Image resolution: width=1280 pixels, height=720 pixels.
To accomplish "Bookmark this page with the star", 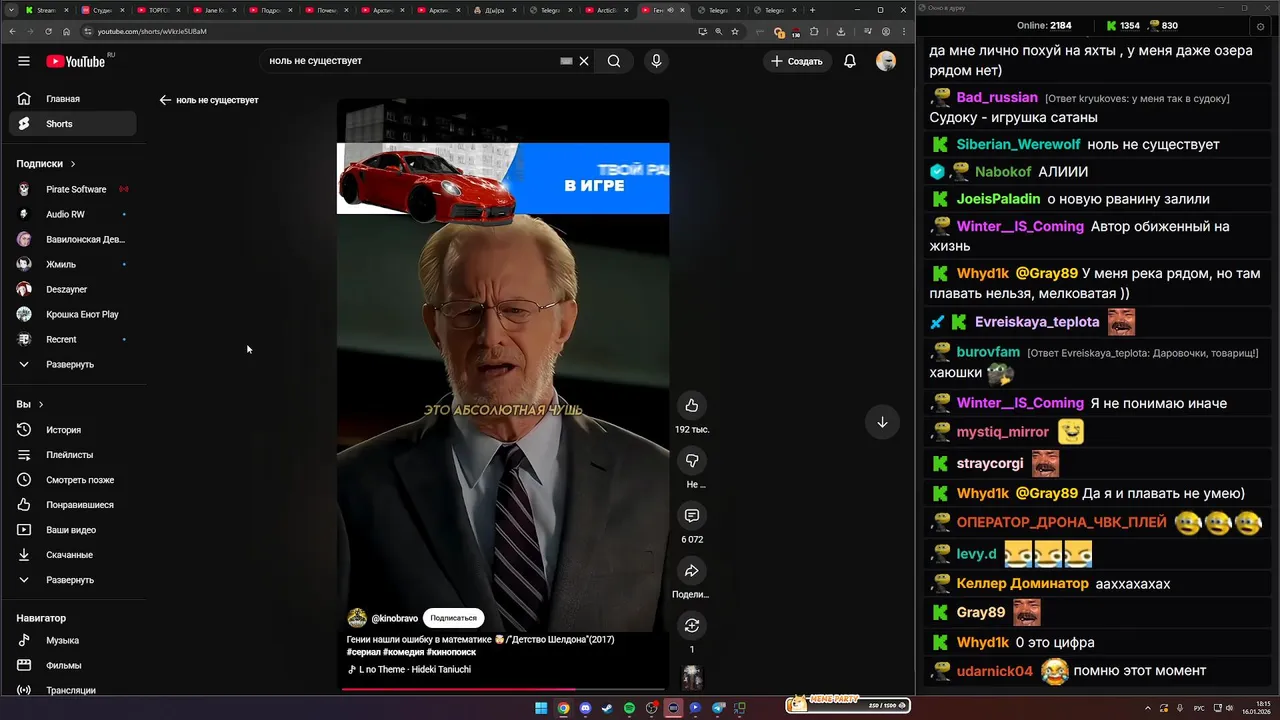I will 735,31.
